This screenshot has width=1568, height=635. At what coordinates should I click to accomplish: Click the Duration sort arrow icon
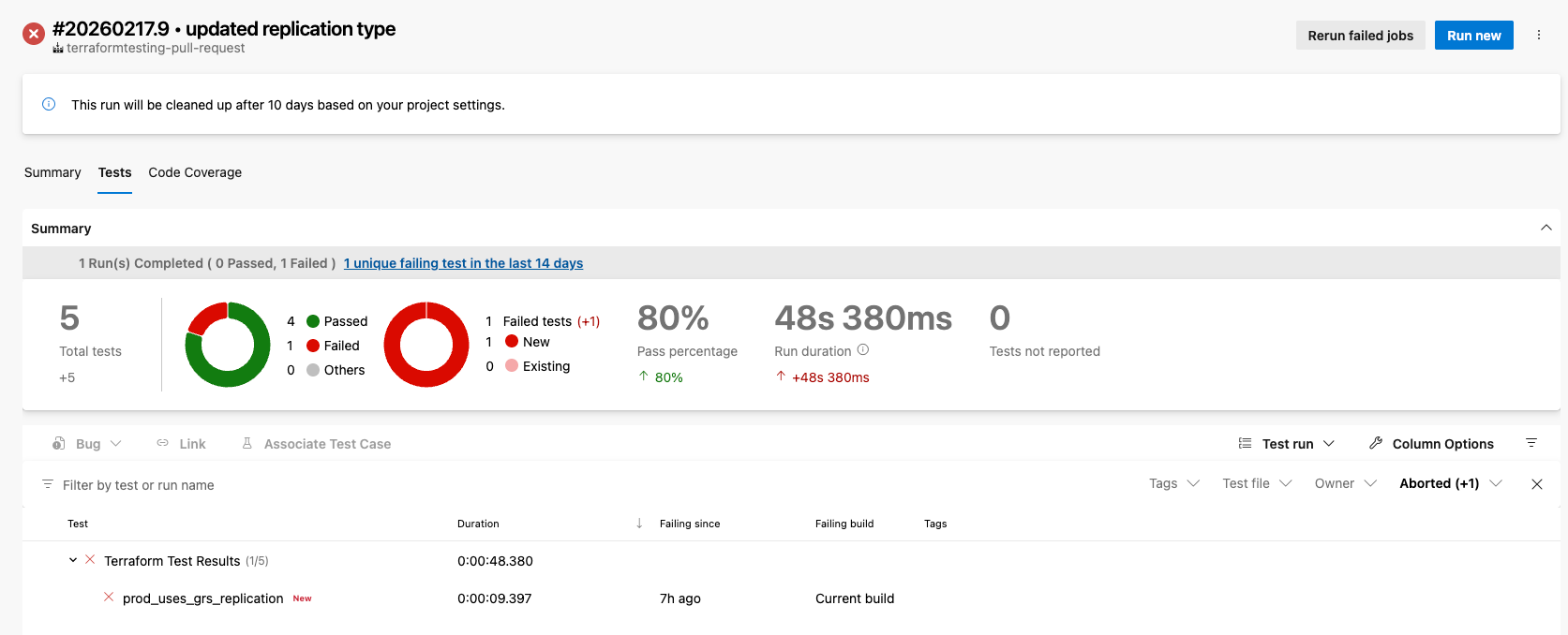point(639,524)
